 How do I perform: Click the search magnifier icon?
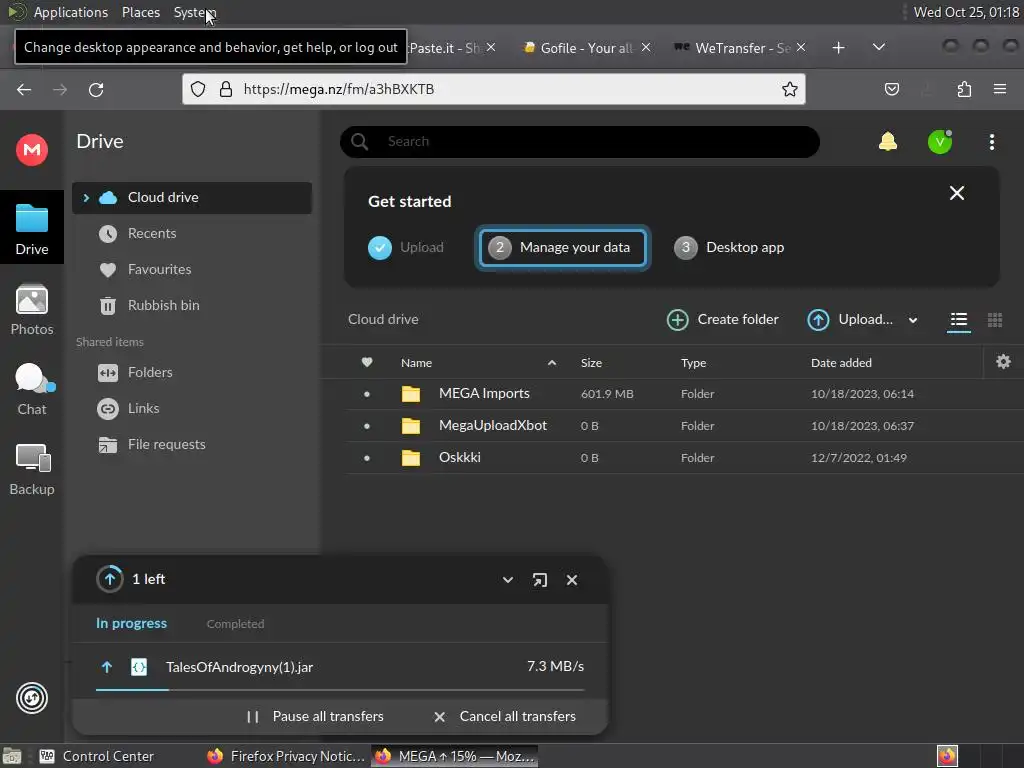click(359, 141)
